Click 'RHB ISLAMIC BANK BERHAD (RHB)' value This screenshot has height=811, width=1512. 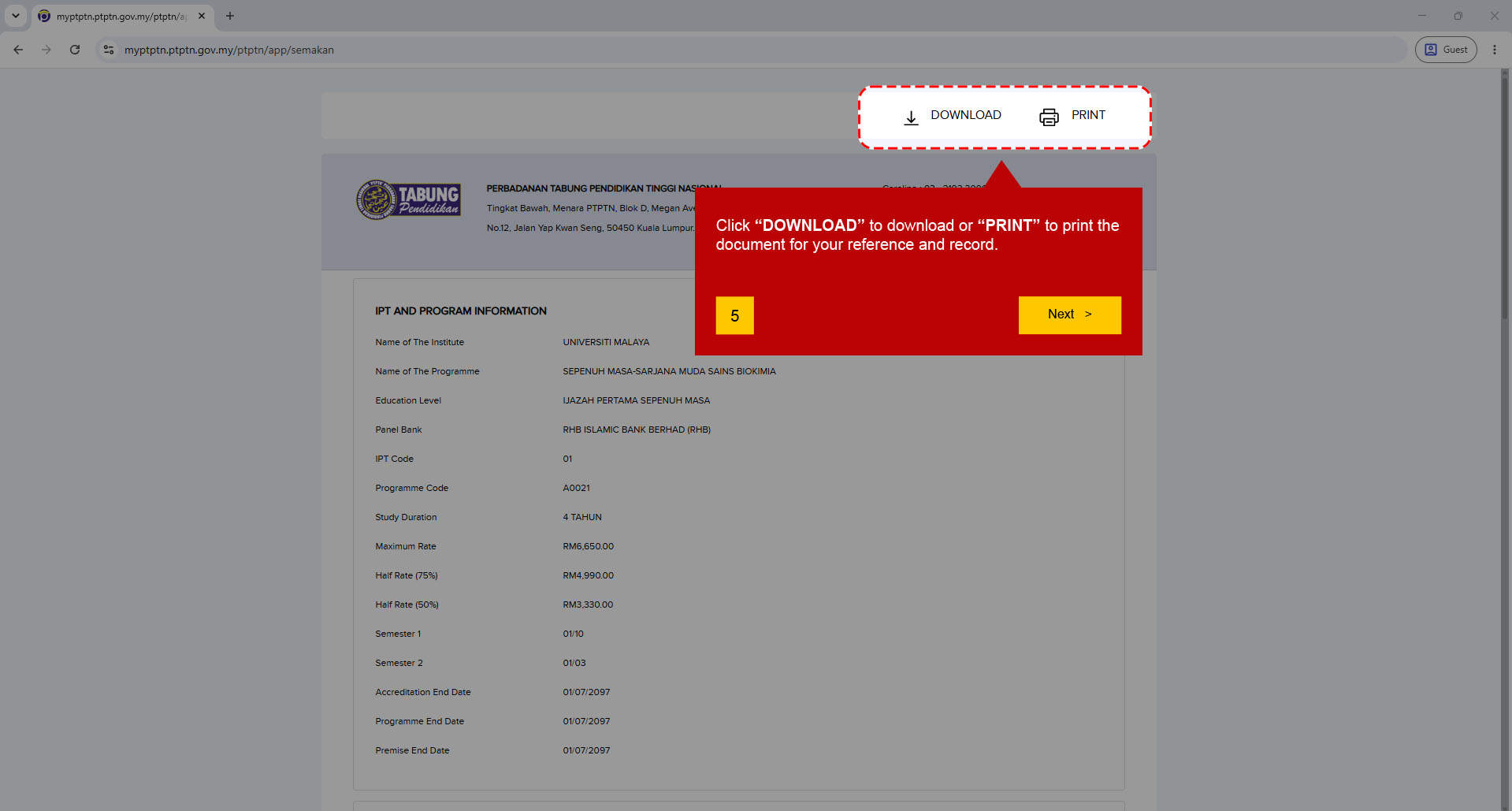[637, 430]
